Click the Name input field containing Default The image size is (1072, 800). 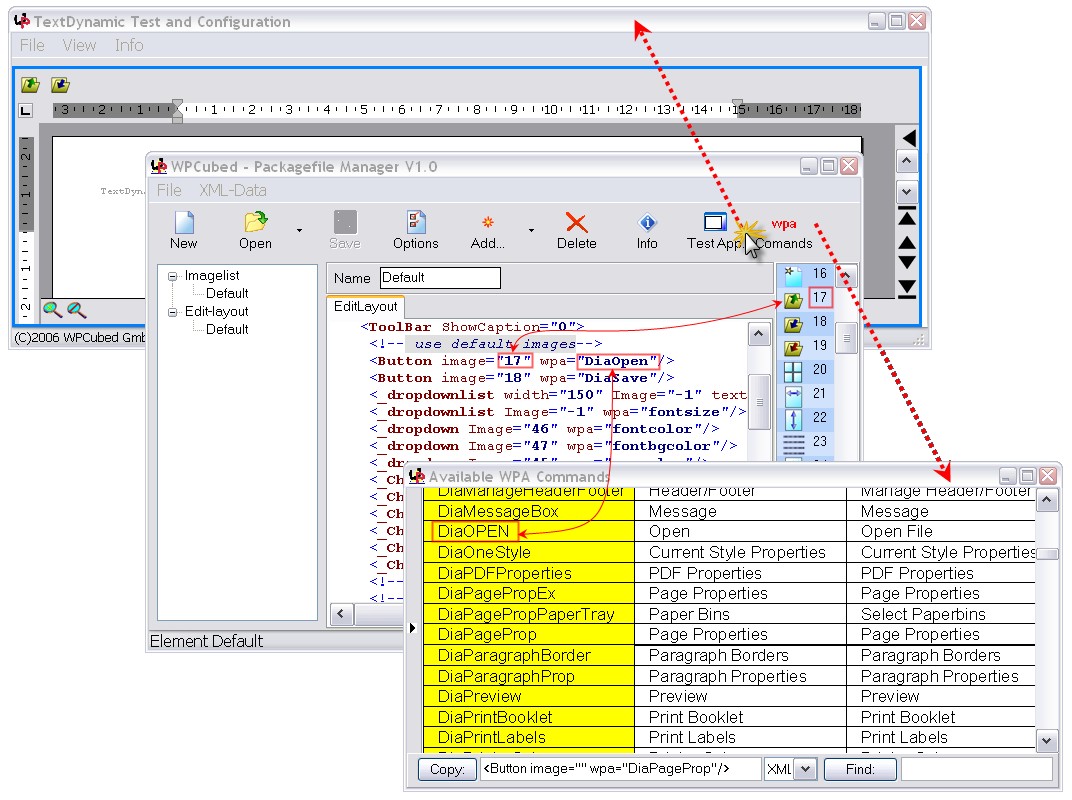click(439, 278)
